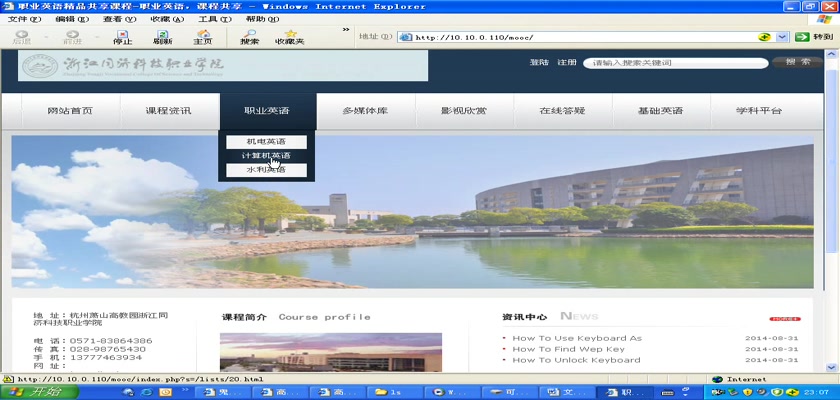Viewport: 840px width, 400px height.
Task: Click the Go (转到) button
Action: 814,37
